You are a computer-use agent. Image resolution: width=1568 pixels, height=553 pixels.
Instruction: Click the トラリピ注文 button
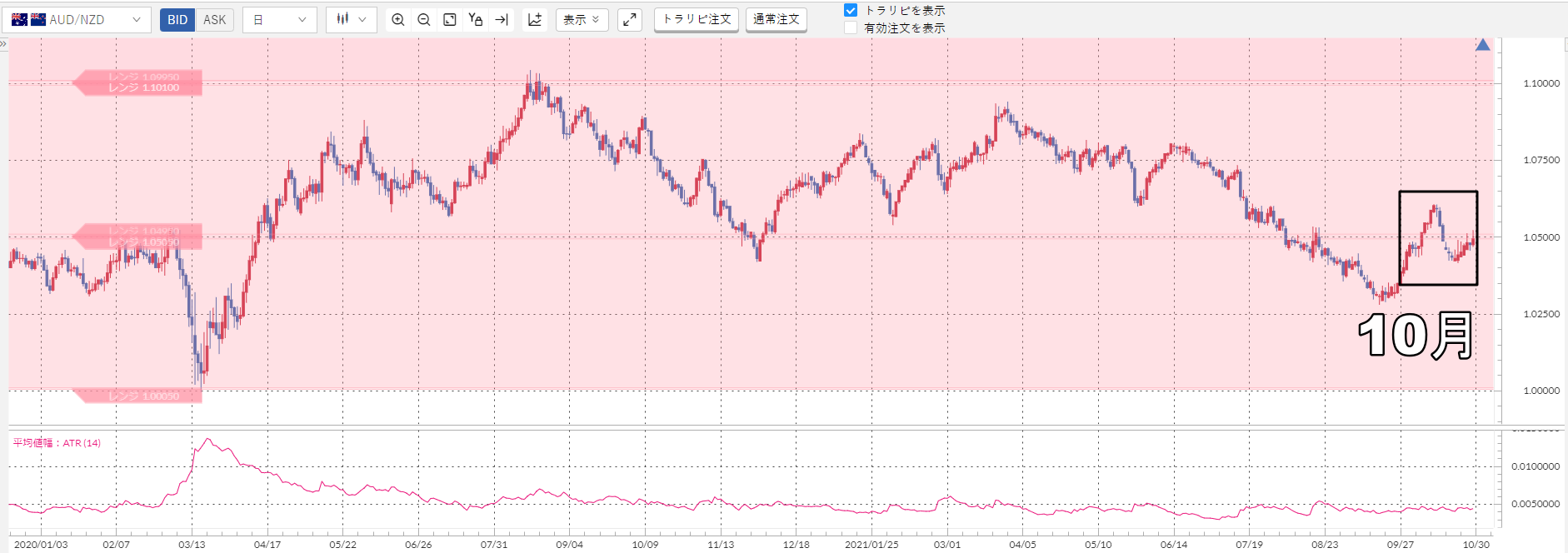[x=697, y=19]
